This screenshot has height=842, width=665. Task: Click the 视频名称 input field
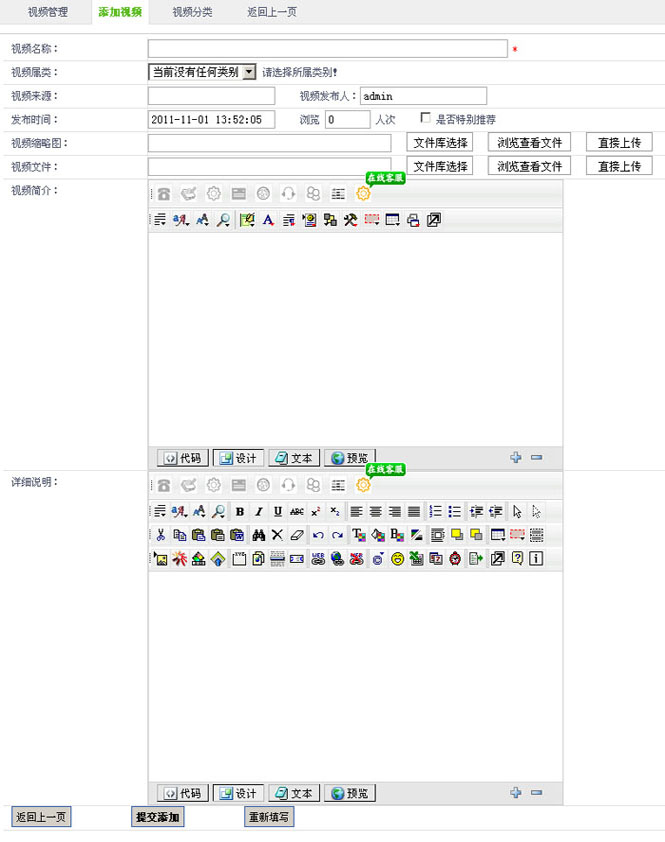point(328,49)
